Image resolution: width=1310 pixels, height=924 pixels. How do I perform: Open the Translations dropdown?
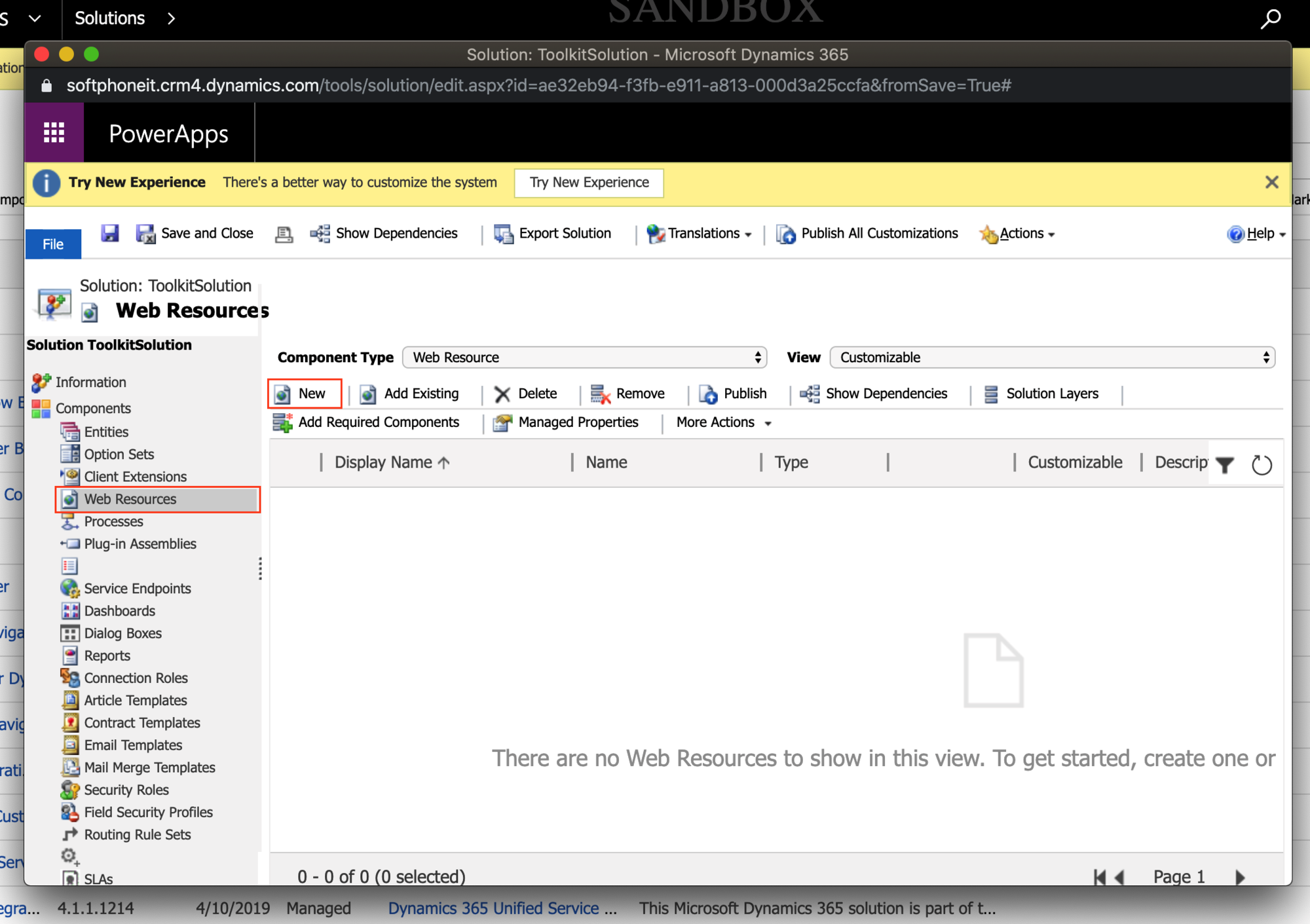point(699,233)
